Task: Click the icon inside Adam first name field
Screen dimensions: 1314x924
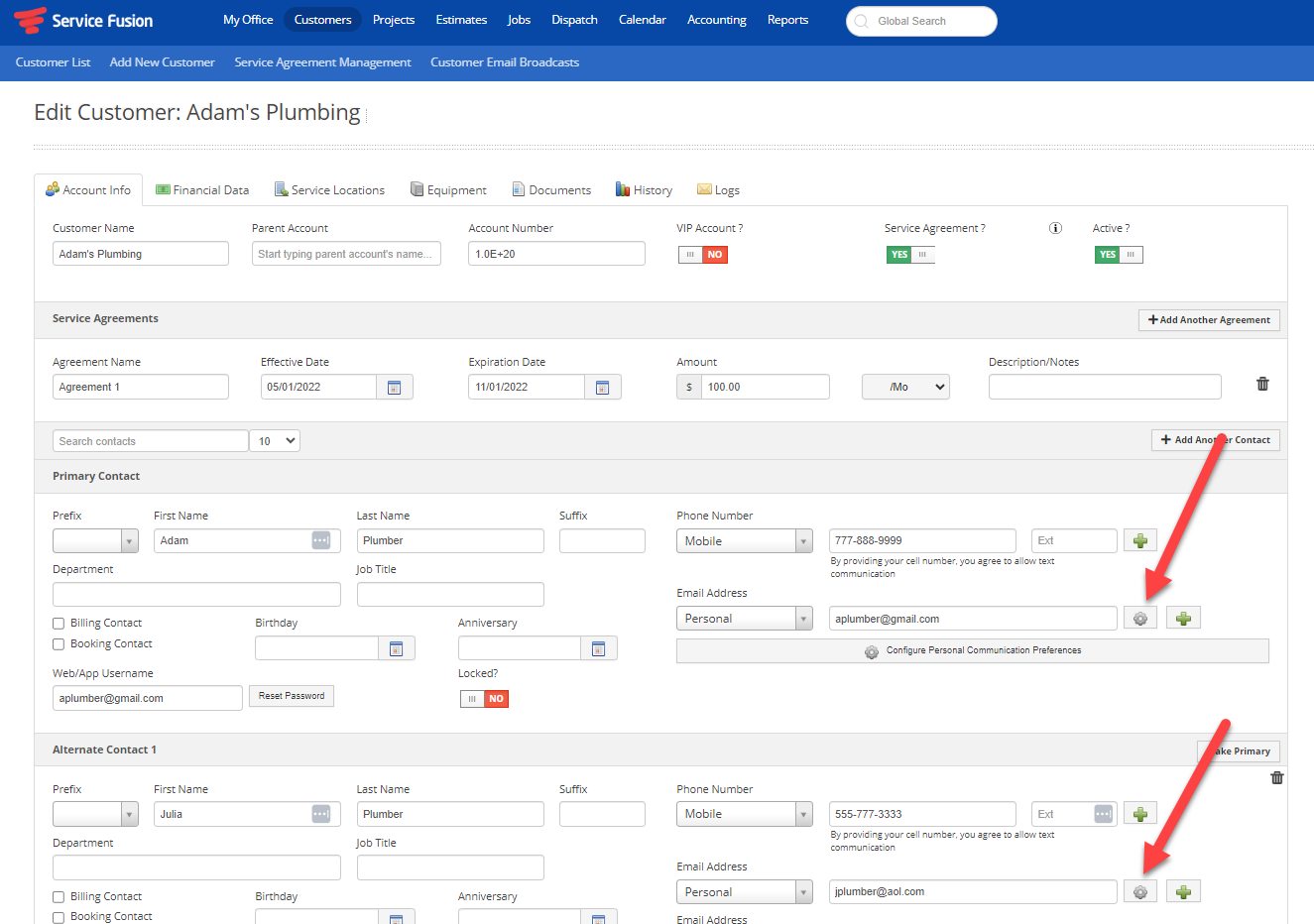Action: [x=321, y=540]
